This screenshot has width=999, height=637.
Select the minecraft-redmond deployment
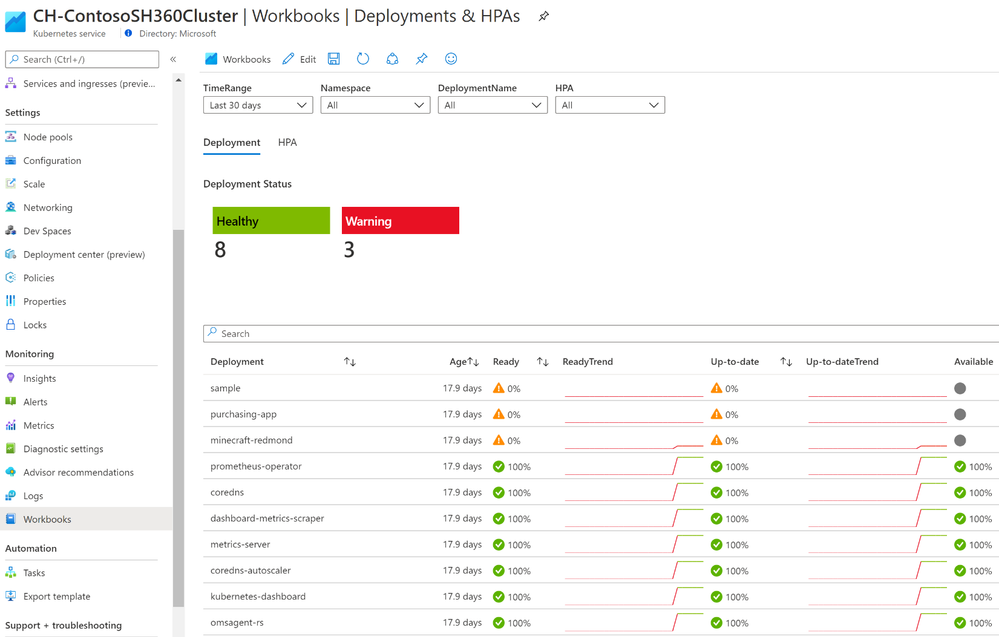pyautogui.click(x=601, y=440)
